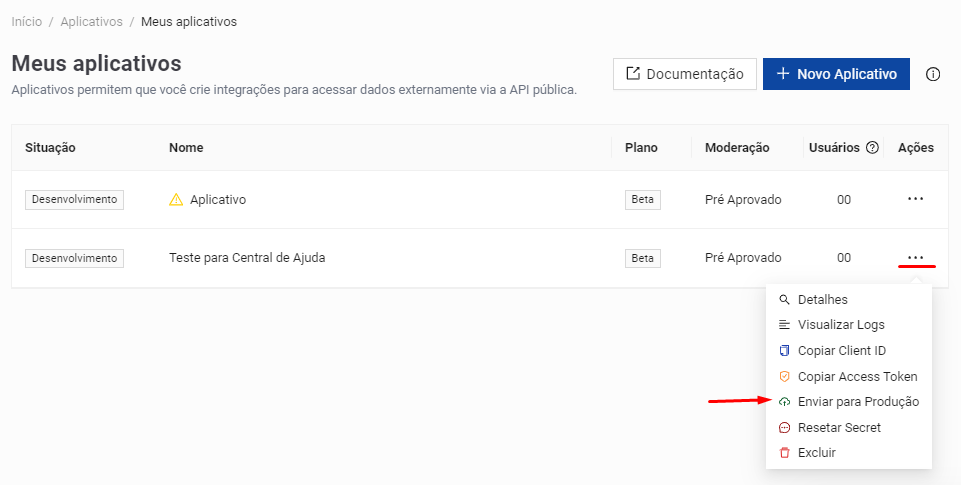Click the clipboard icon for Copiar Client ID
The width and height of the screenshot is (961, 485).
784,351
